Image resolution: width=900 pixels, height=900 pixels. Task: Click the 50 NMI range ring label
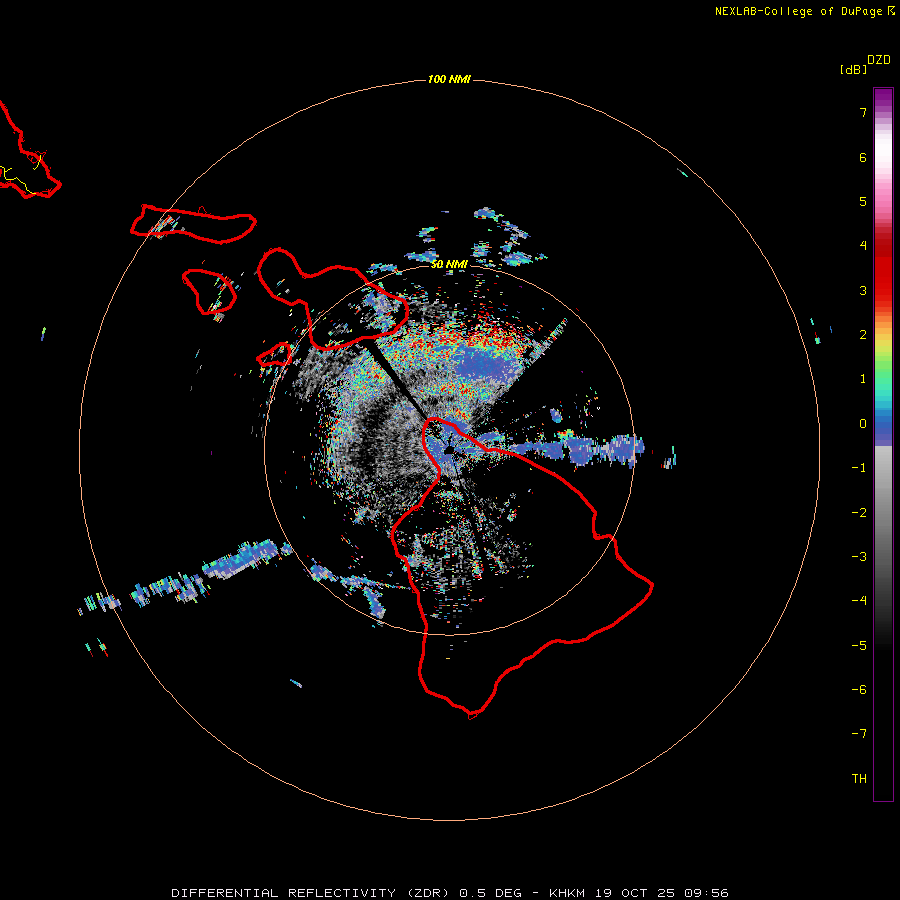click(x=449, y=264)
